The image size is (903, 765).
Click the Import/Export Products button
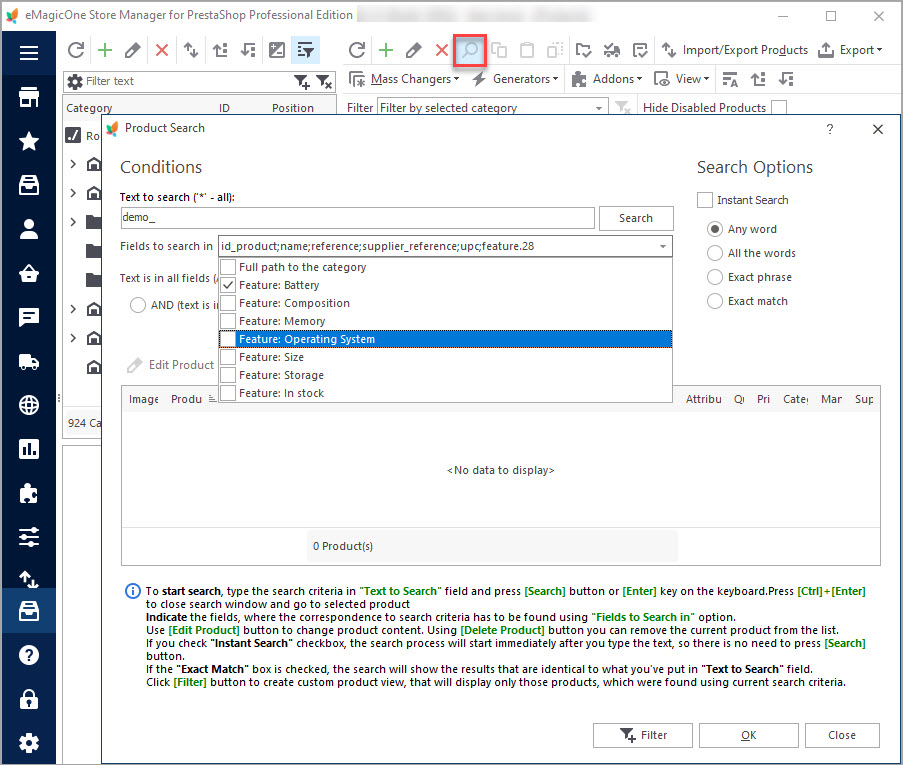tap(734, 50)
